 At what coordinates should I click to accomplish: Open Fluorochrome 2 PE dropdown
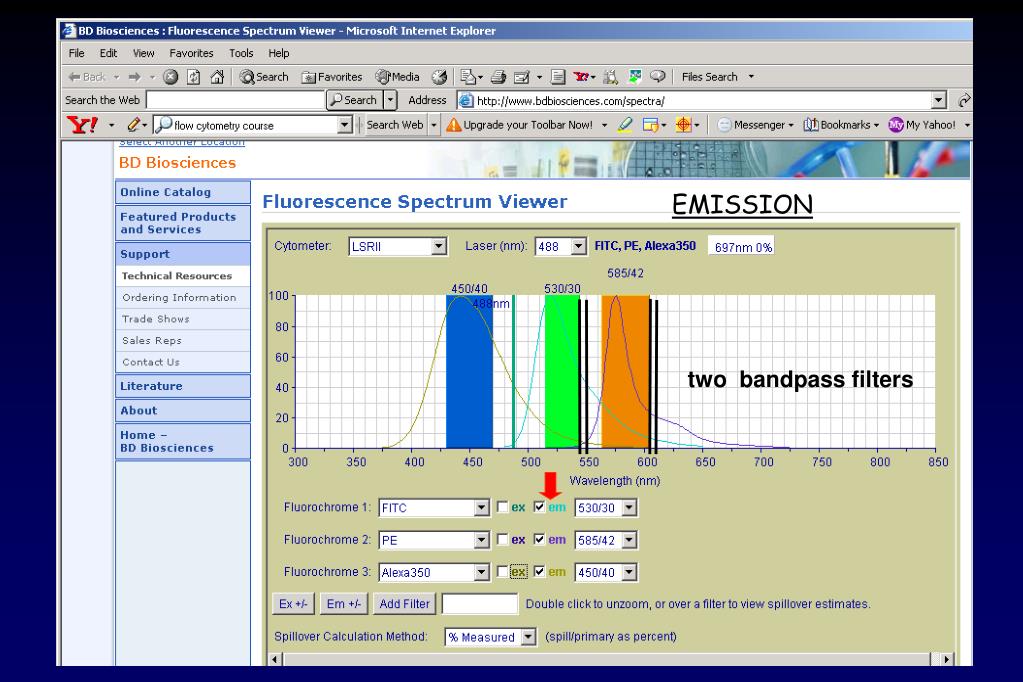pos(434,540)
